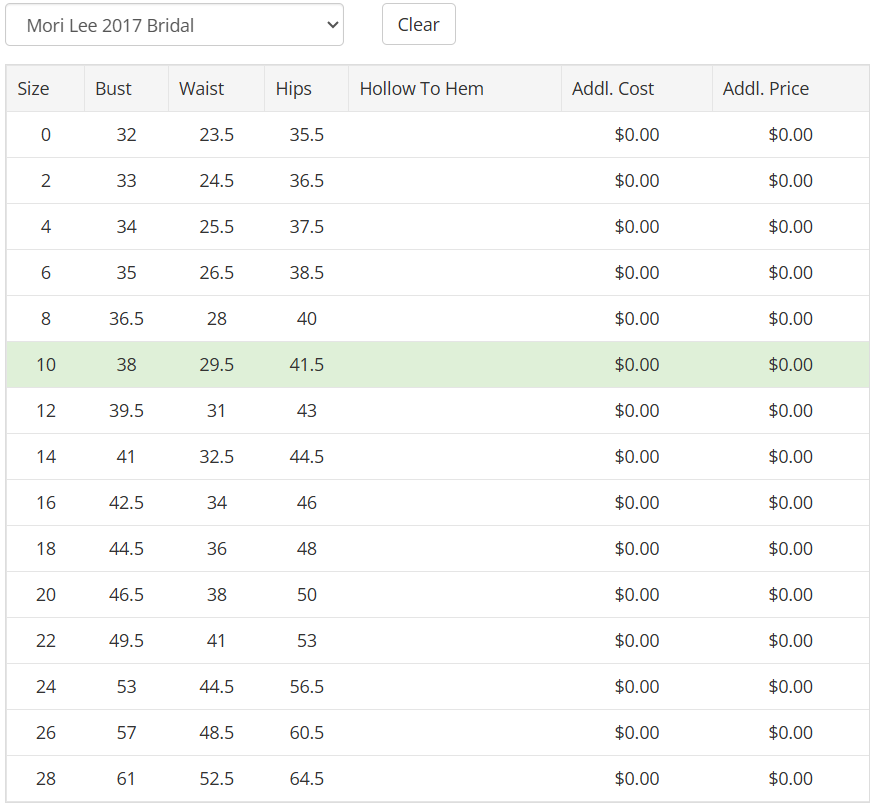The image size is (872, 803).
Task: Select the size 28 row
Action: 438,779
